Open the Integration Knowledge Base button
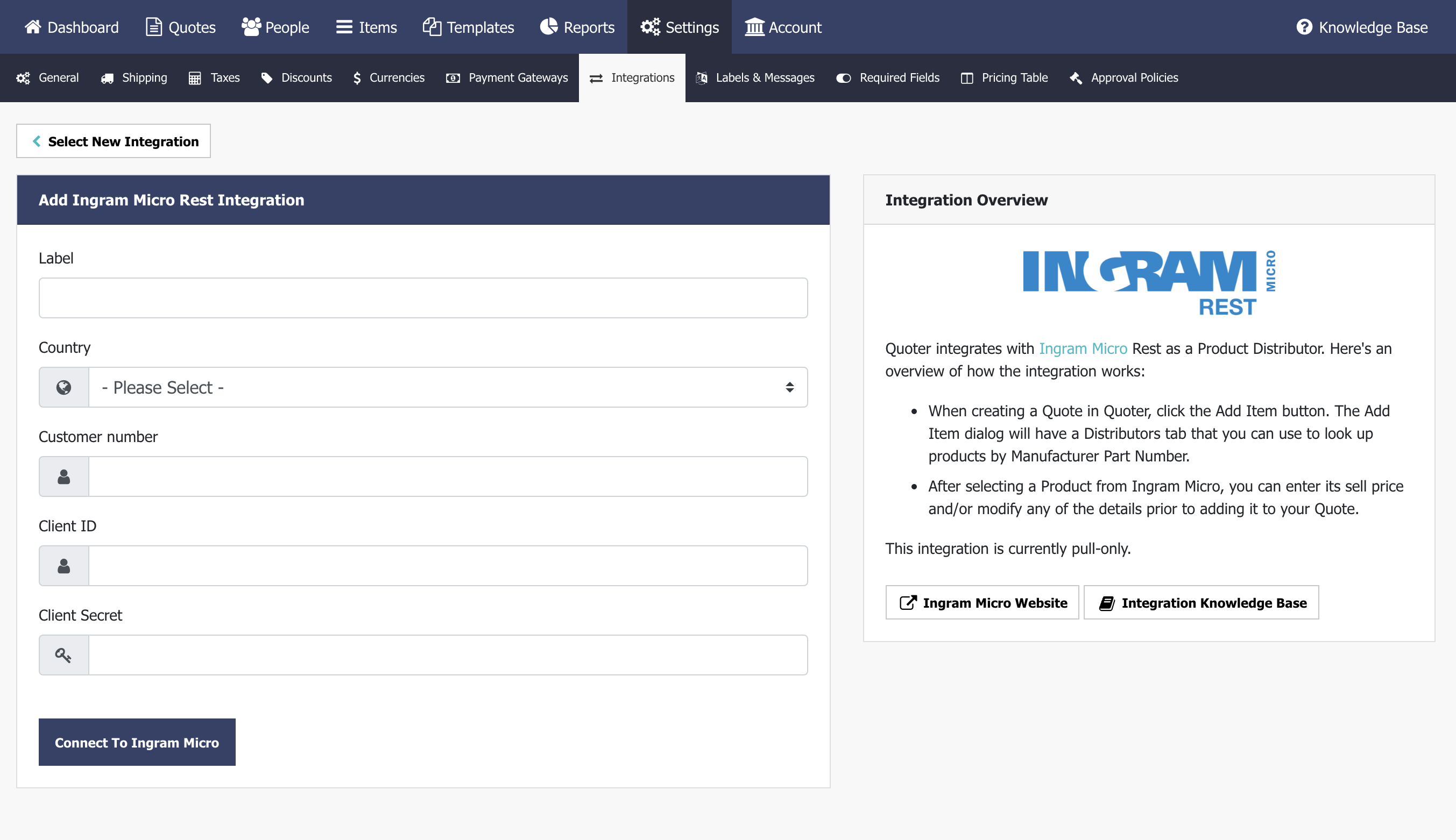The height and width of the screenshot is (840, 1456). click(1201, 602)
